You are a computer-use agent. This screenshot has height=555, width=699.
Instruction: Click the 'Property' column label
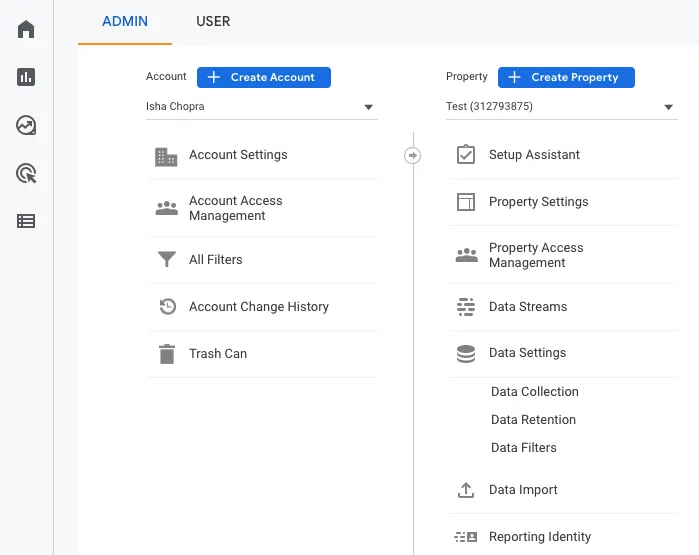click(x=467, y=77)
